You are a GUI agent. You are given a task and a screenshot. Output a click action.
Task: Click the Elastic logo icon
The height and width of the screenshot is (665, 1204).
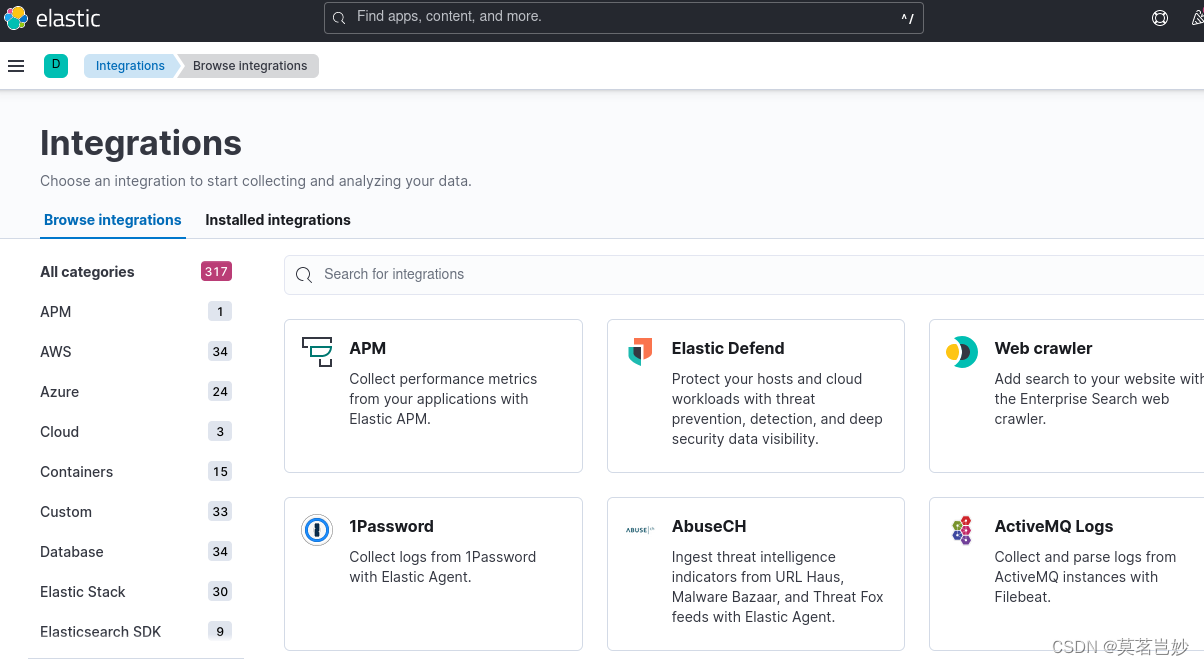[x=16, y=18]
